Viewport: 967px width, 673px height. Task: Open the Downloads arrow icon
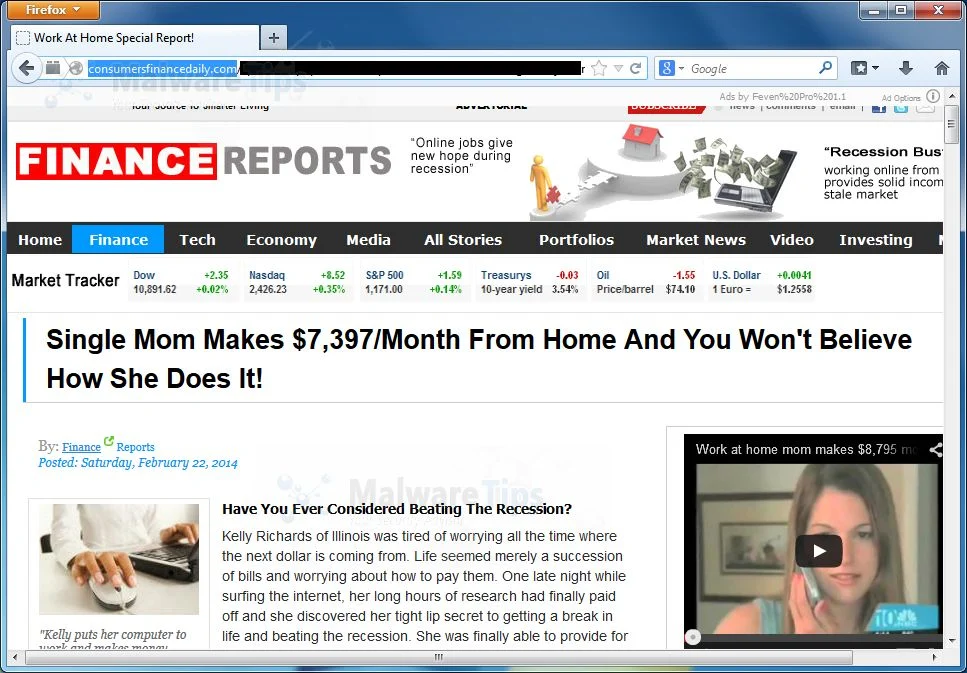(x=905, y=68)
